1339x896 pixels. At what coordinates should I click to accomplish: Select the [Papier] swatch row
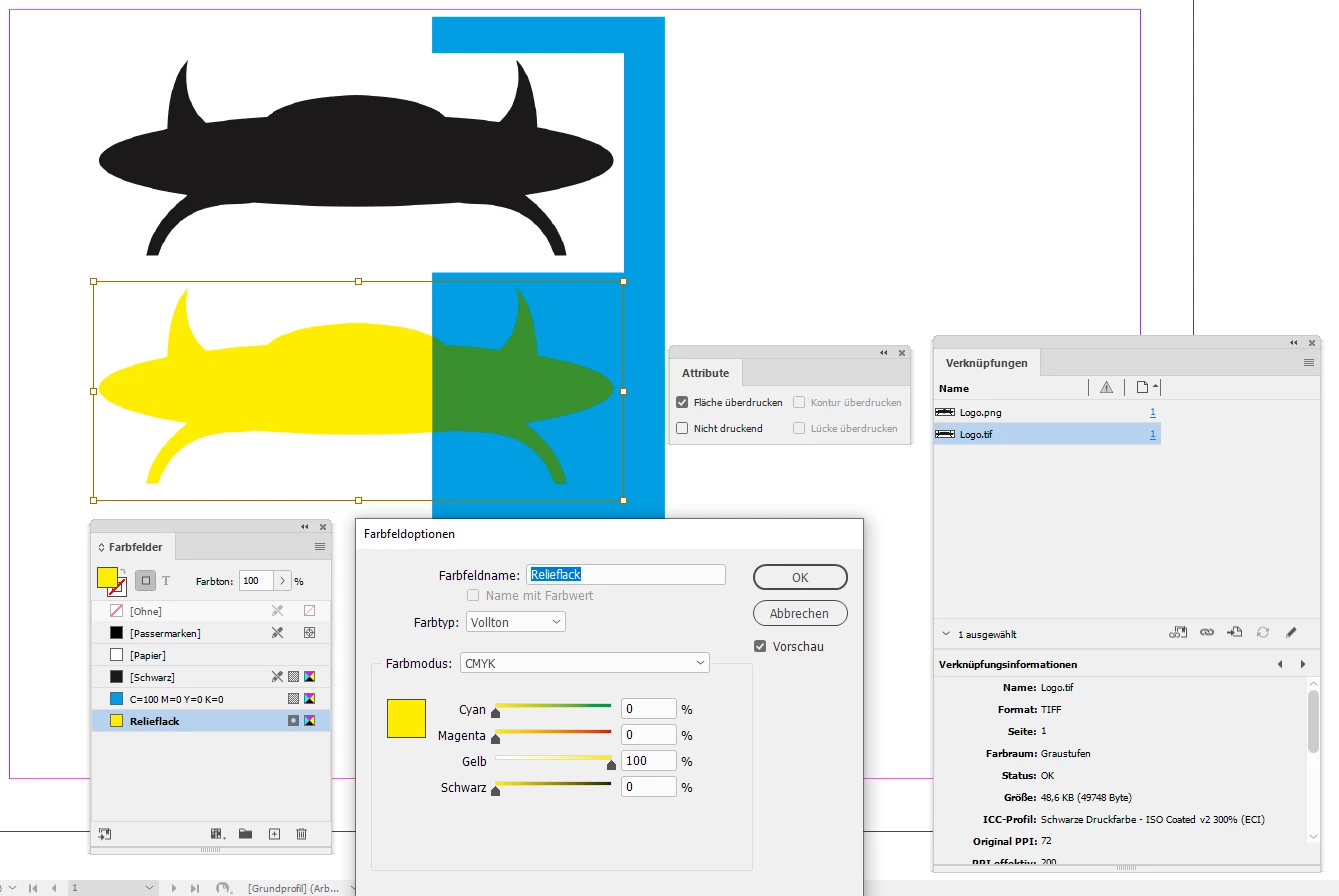point(211,655)
